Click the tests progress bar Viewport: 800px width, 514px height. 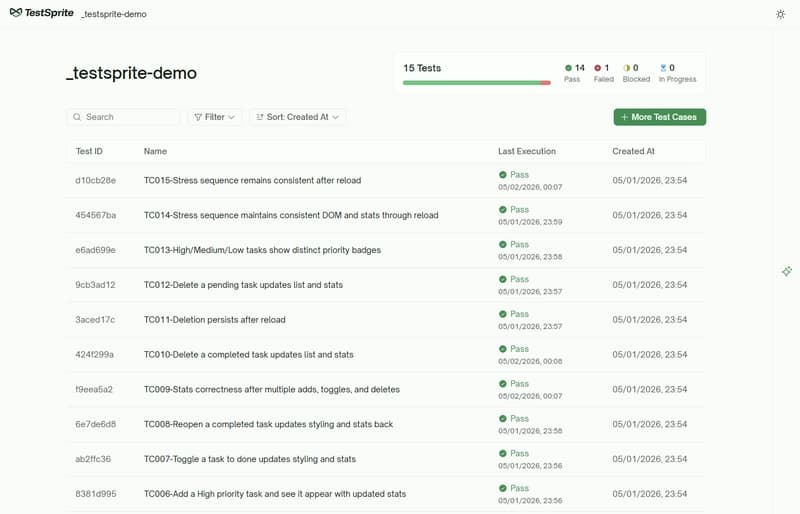pyautogui.click(x=477, y=83)
